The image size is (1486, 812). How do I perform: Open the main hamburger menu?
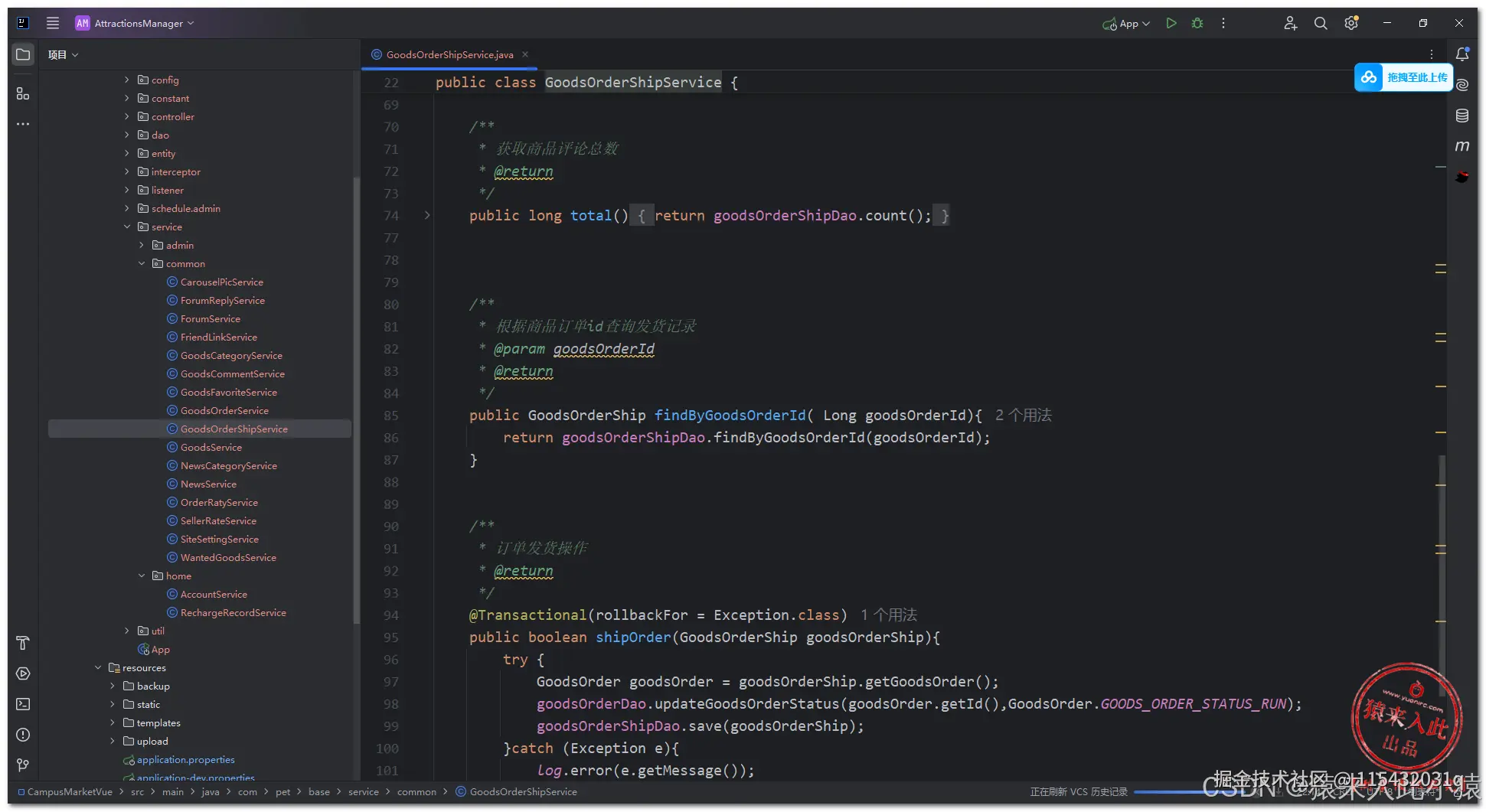[53, 23]
